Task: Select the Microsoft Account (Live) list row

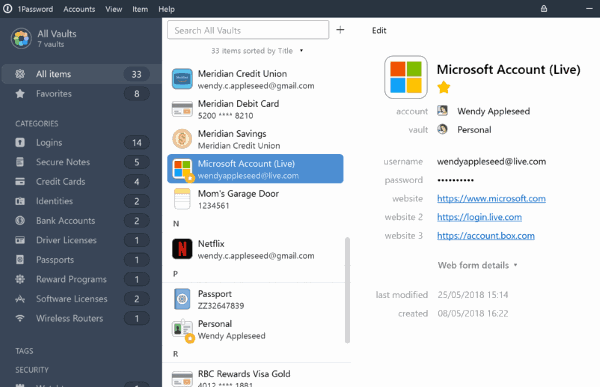Action: tap(255, 169)
